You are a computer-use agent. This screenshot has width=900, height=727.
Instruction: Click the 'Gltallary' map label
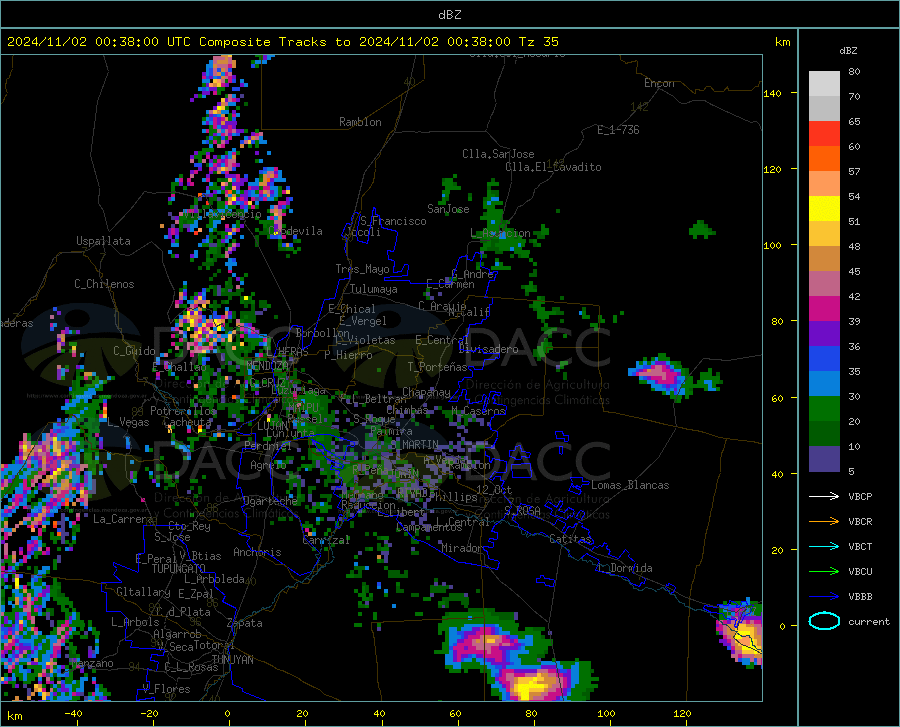point(143,592)
